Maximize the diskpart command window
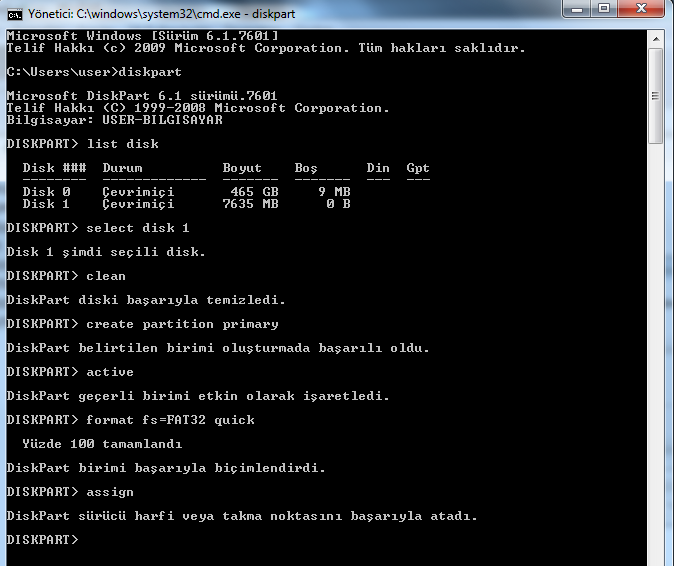Viewport: 674px width, 566px height. [x=604, y=9]
